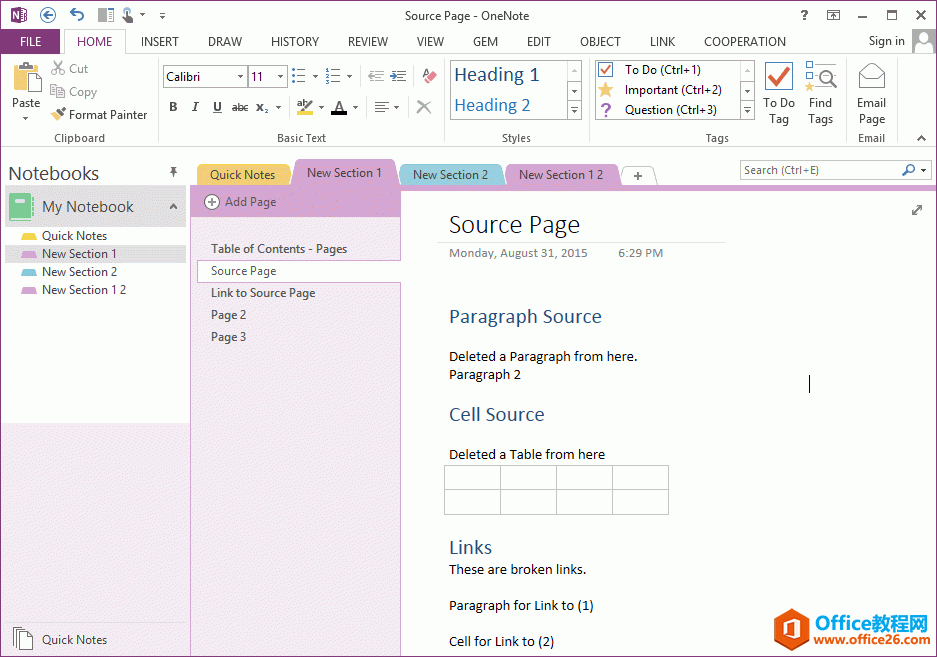
Task: Toggle the pin on the Notebooks pane
Action: 173,173
